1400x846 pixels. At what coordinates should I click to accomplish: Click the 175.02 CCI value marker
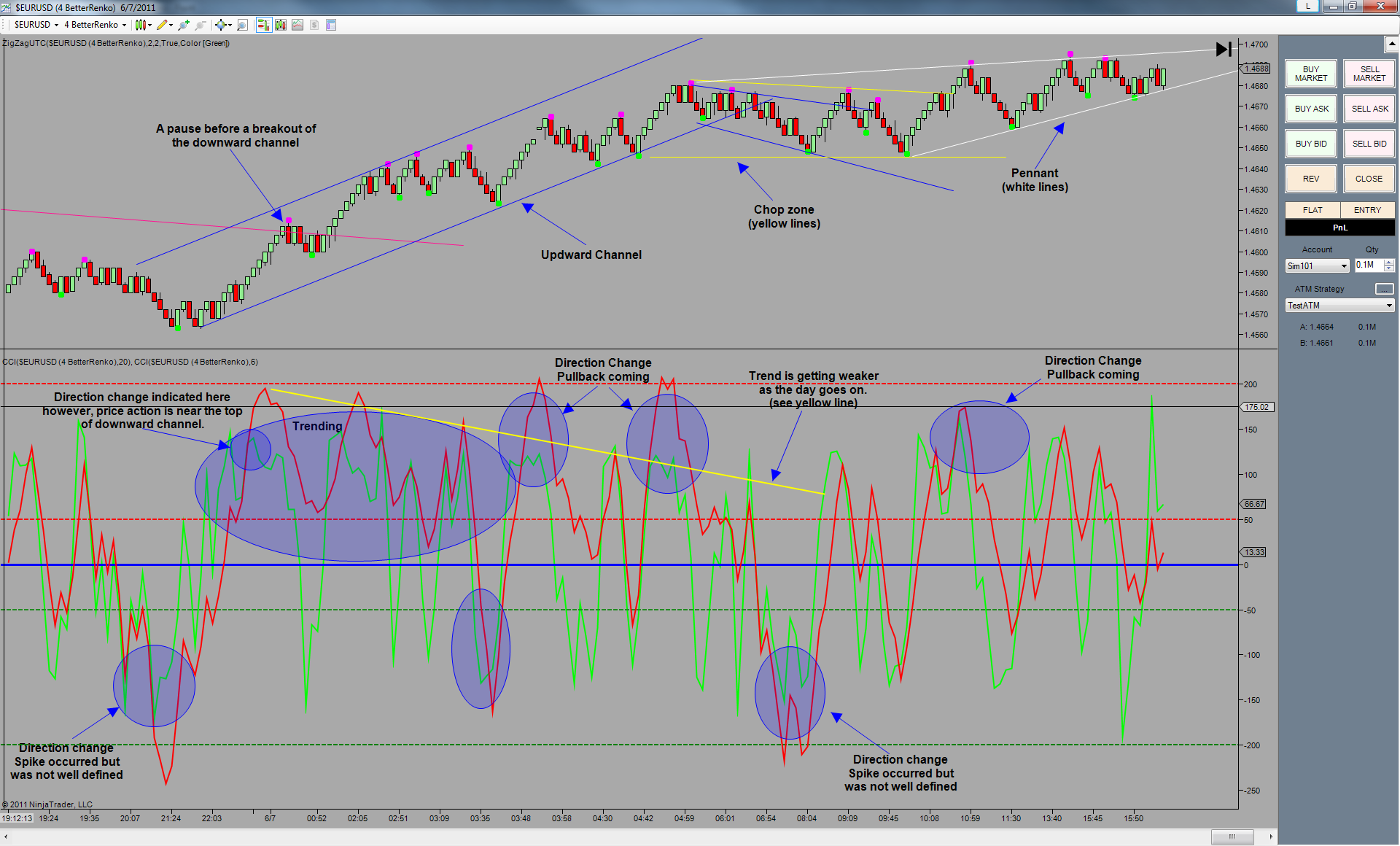(x=1256, y=407)
